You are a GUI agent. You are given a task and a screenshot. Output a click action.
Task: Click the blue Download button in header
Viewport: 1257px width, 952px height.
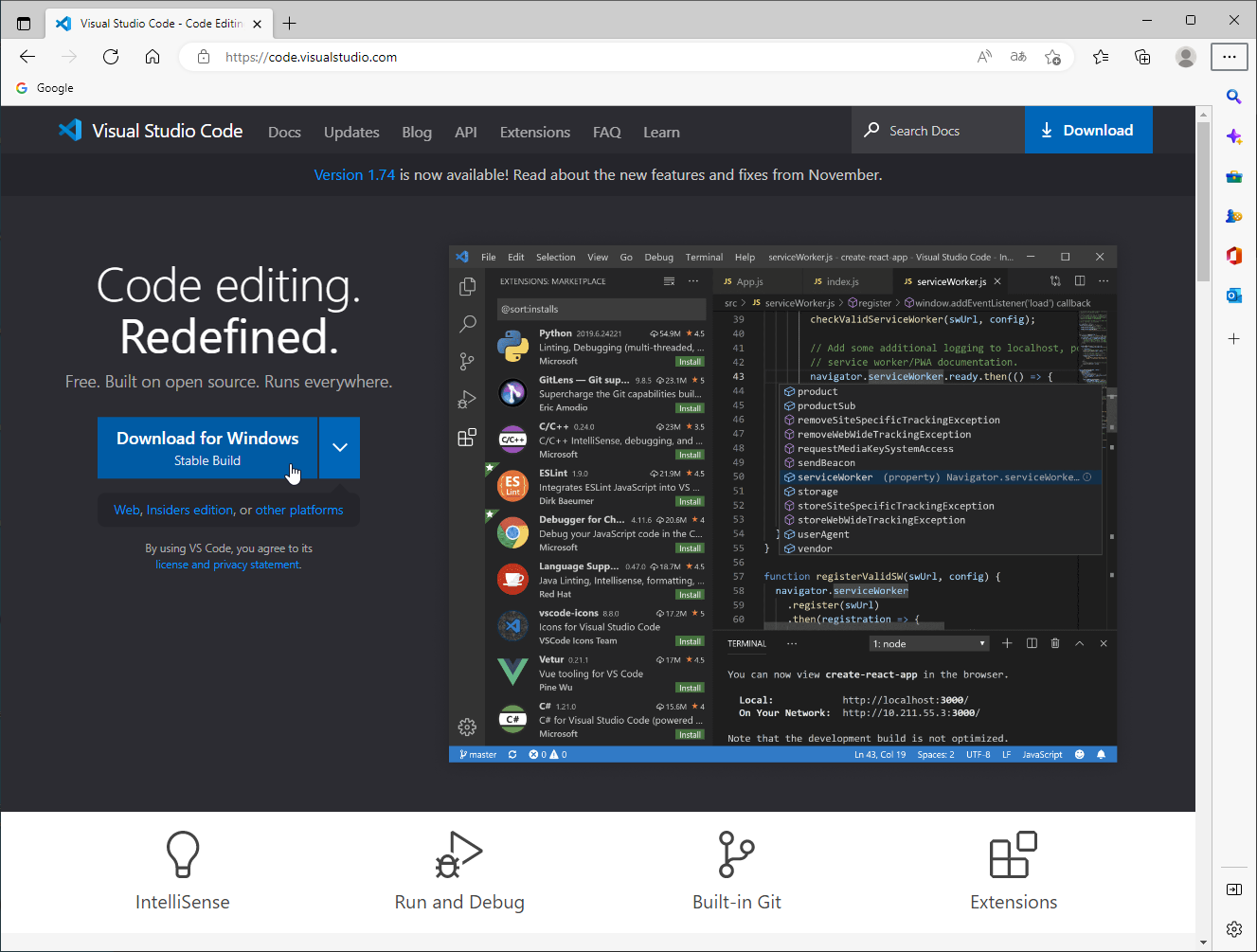click(1087, 131)
